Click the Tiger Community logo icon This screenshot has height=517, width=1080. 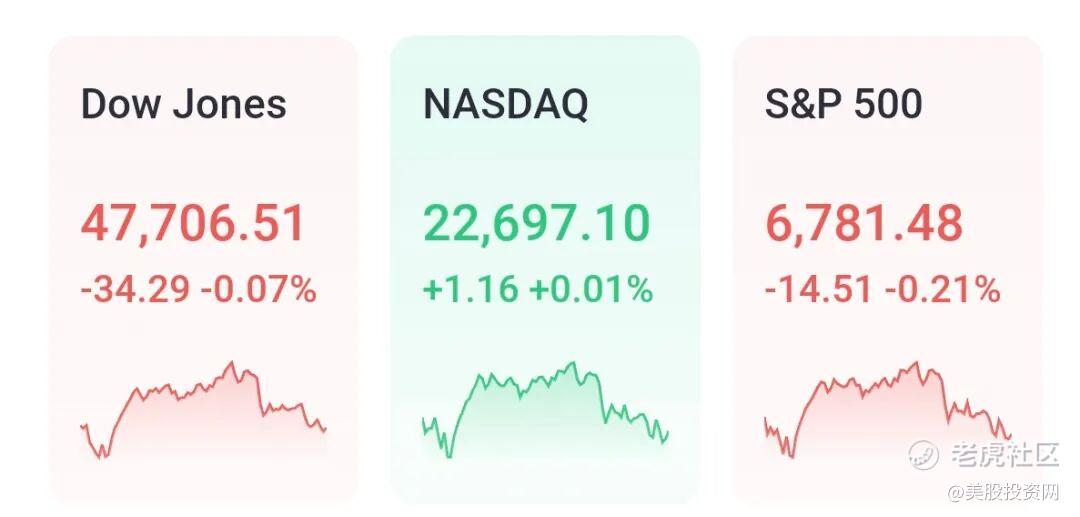(924, 454)
